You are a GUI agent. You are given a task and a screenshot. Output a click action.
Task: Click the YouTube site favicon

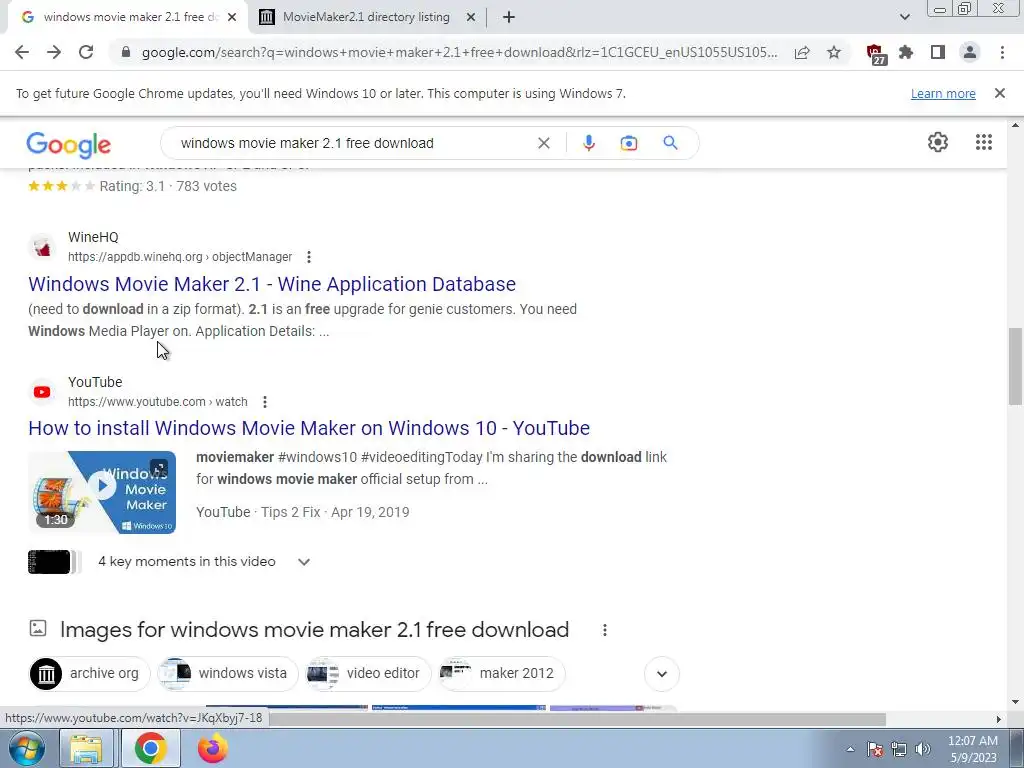coord(42,392)
